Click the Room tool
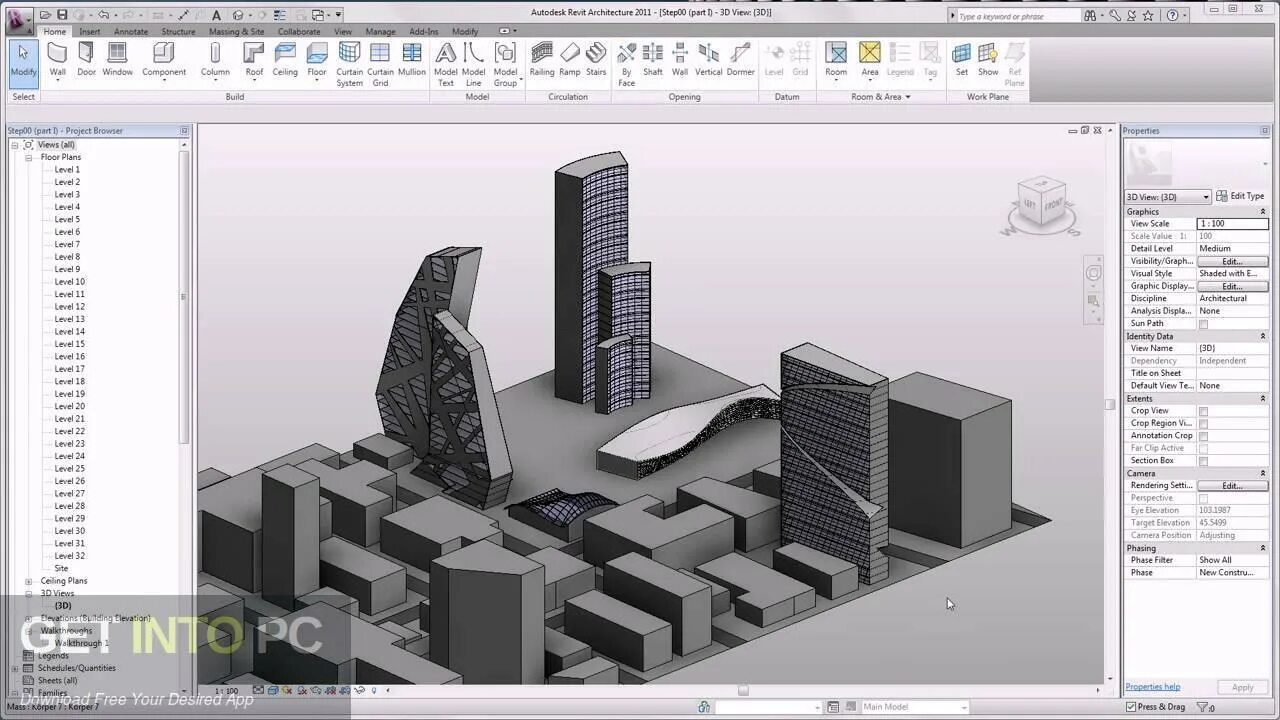The width and height of the screenshot is (1280, 720). pyautogui.click(x=836, y=60)
